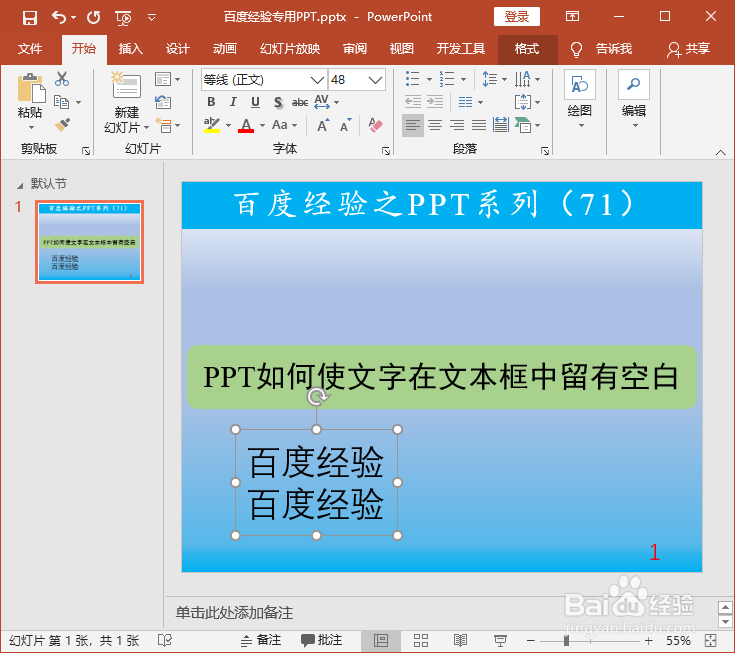The height and width of the screenshot is (653, 735).
Task: Click the Tell Me lightbulb icon
Action: [576, 49]
